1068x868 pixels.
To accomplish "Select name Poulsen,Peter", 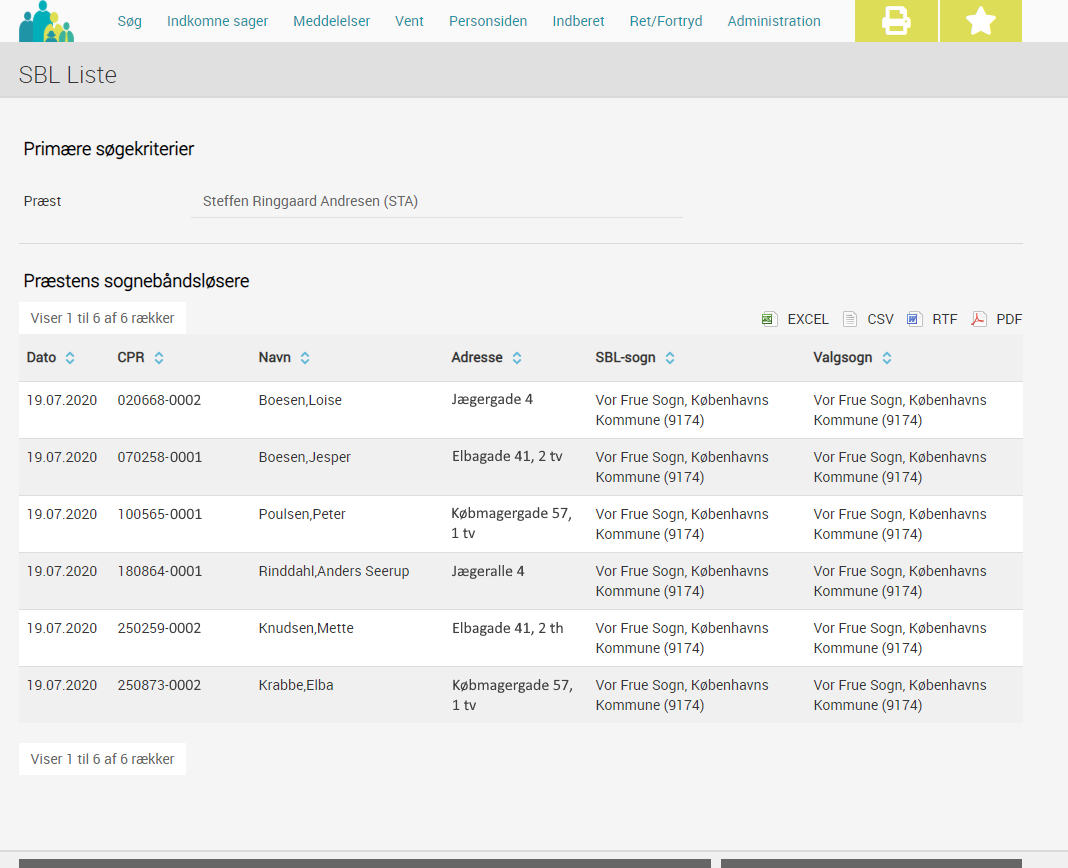I will pos(302,514).
